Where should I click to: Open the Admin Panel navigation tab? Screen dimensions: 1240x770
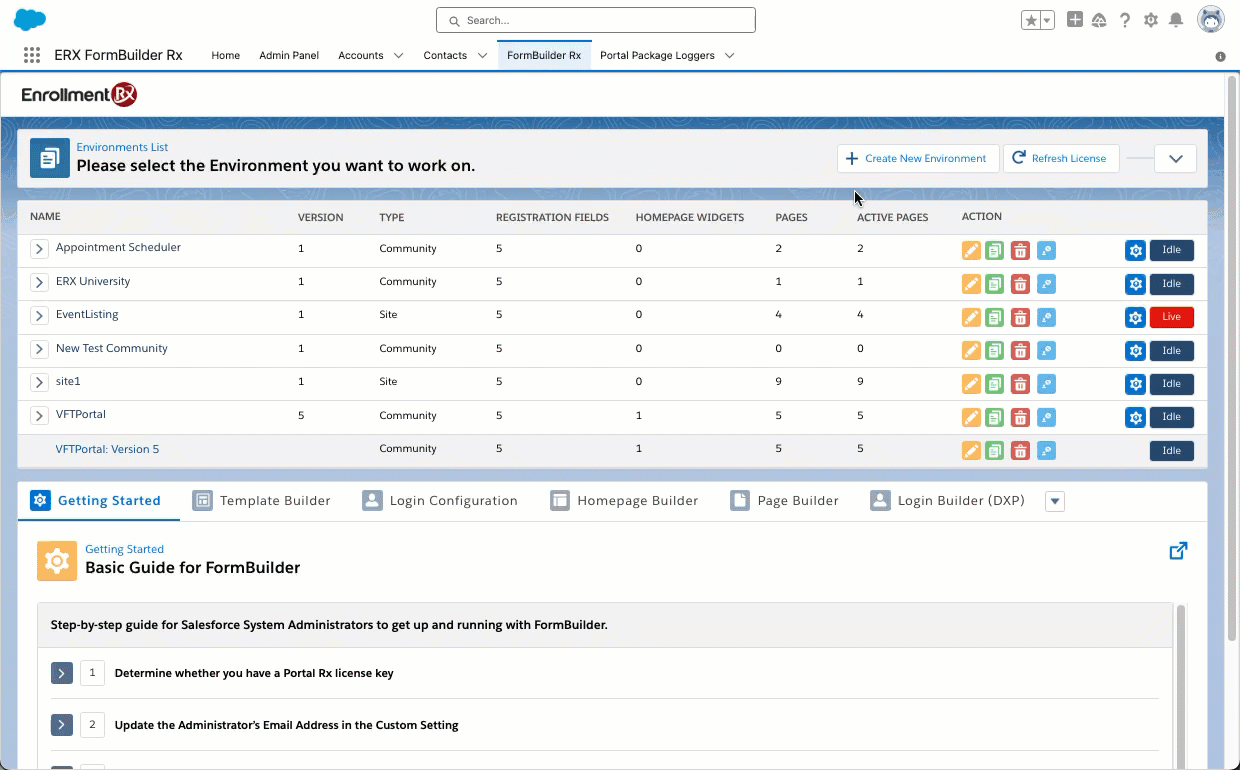[289, 56]
